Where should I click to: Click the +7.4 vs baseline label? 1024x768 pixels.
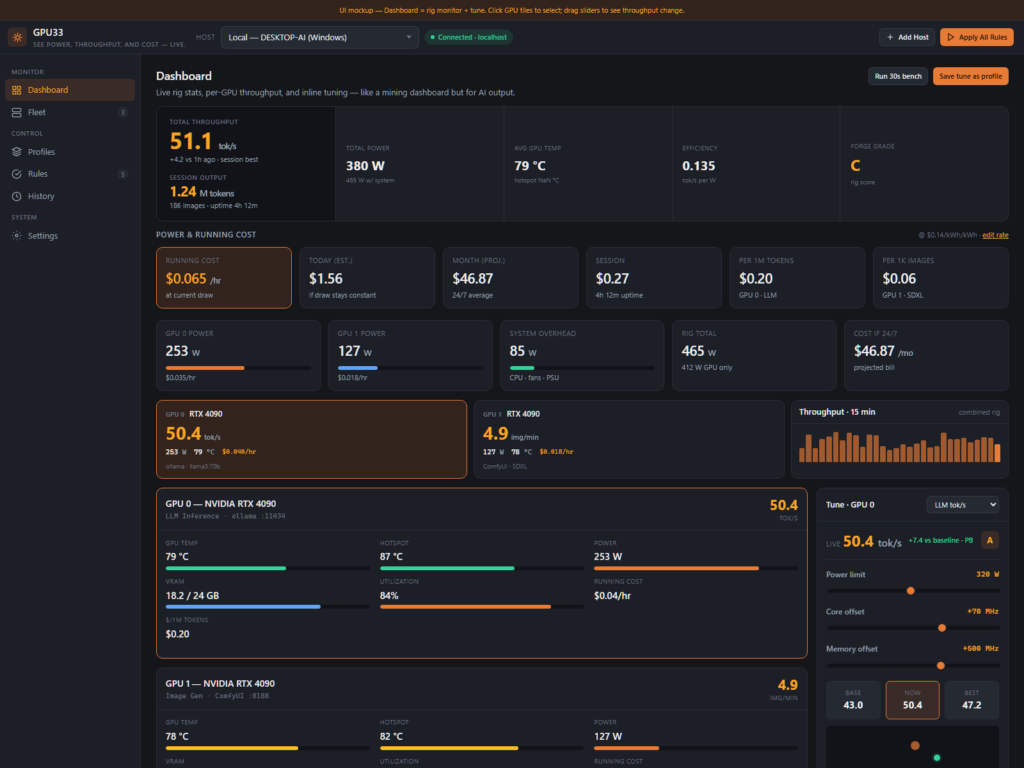point(940,540)
